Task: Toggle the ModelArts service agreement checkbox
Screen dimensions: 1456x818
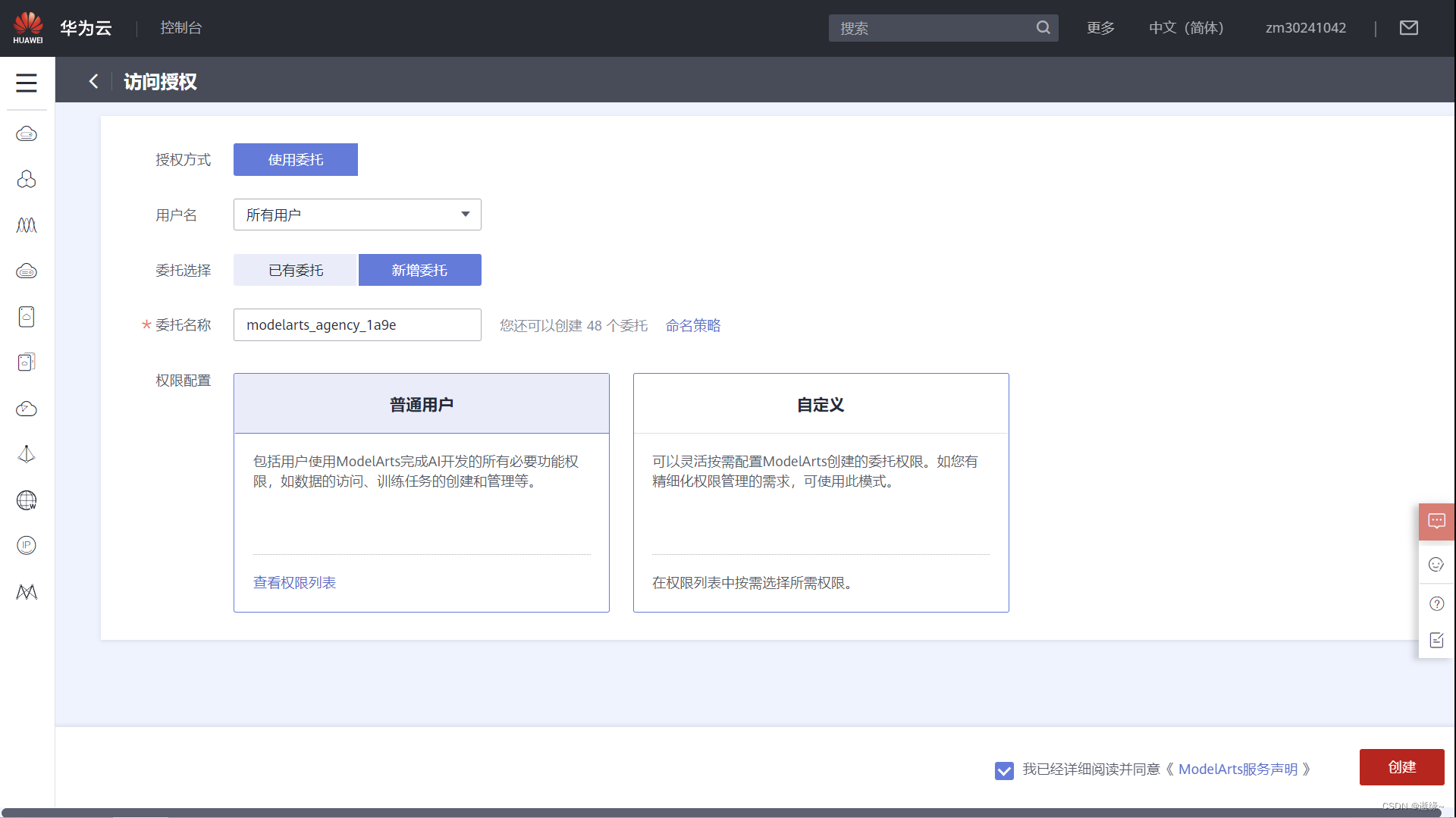Action: pos(1004,770)
